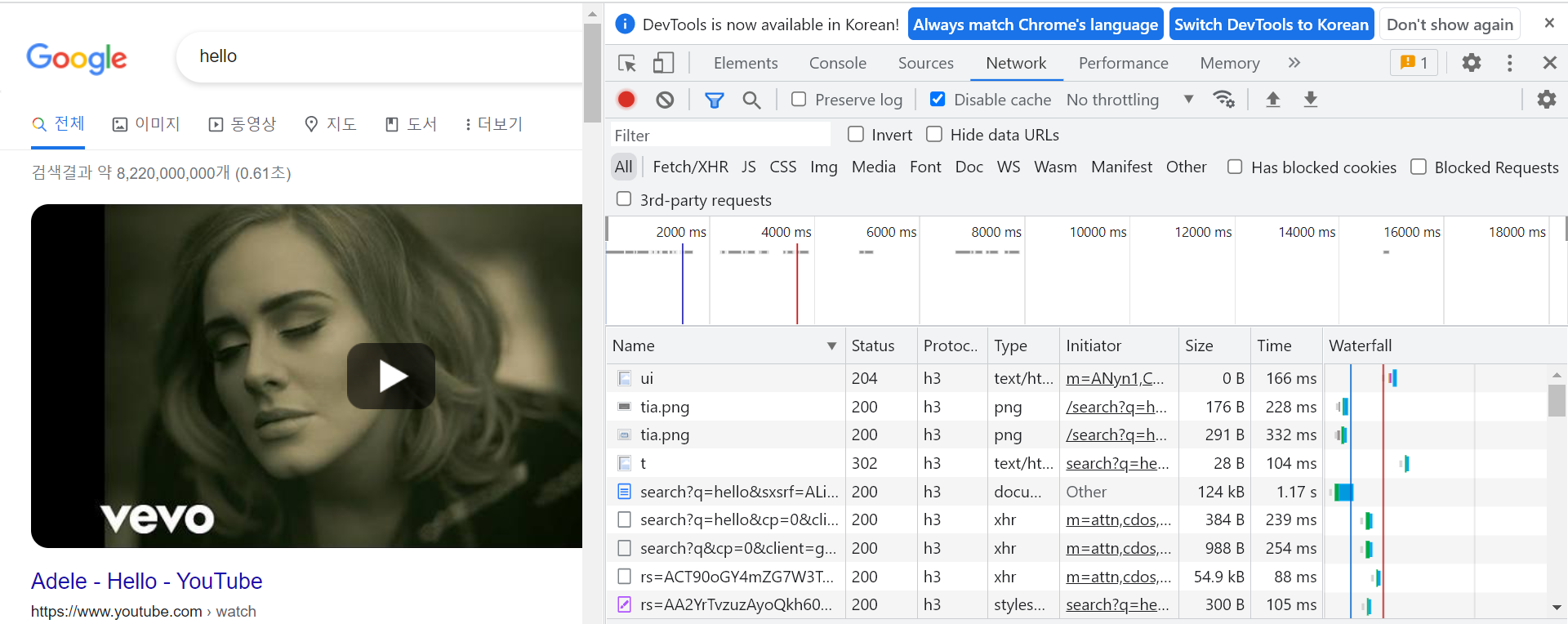Dismiss the DevTools language infobar
The image size is (1568, 624).
click(x=1549, y=24)
